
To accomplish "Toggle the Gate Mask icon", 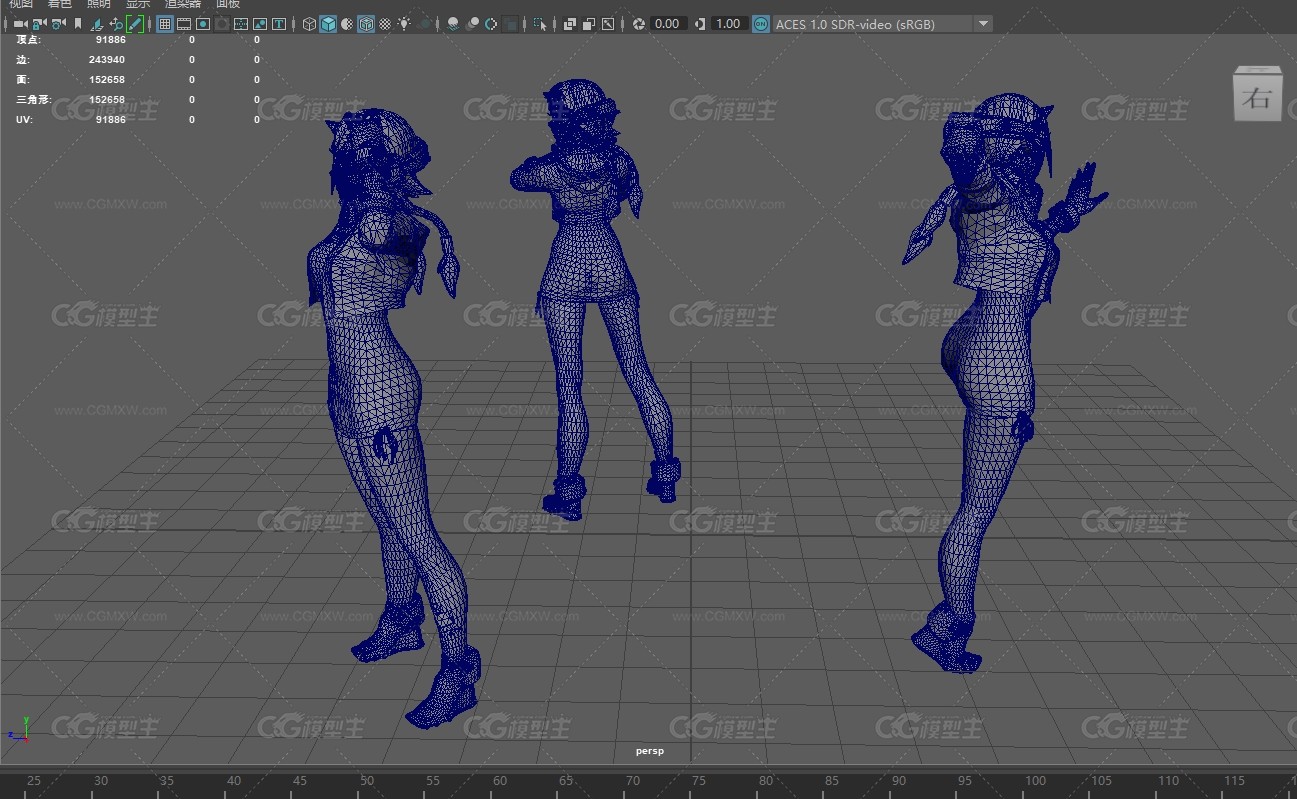I will click(x=222, y=23).
